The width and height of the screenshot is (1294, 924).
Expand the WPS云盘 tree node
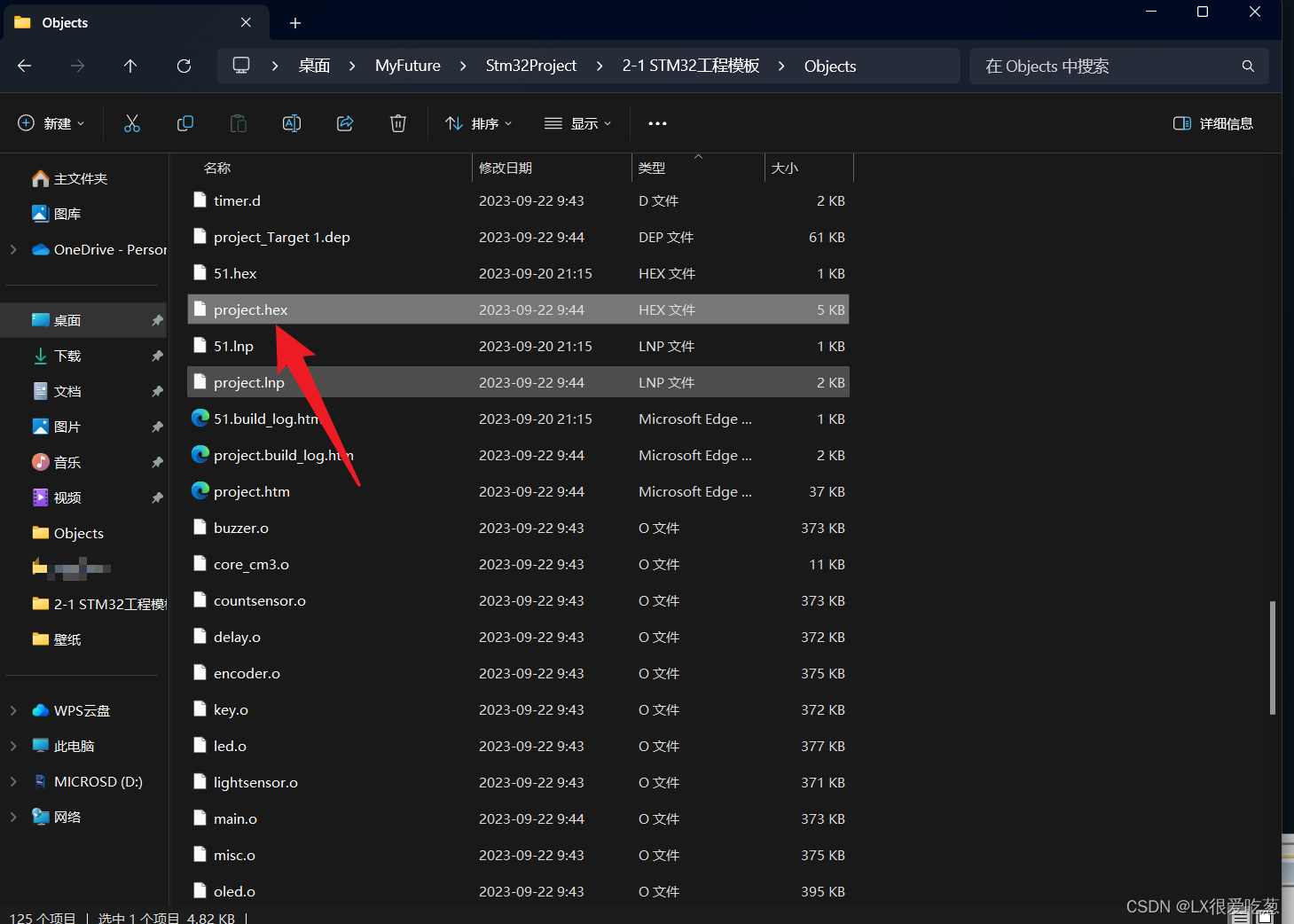13,710
